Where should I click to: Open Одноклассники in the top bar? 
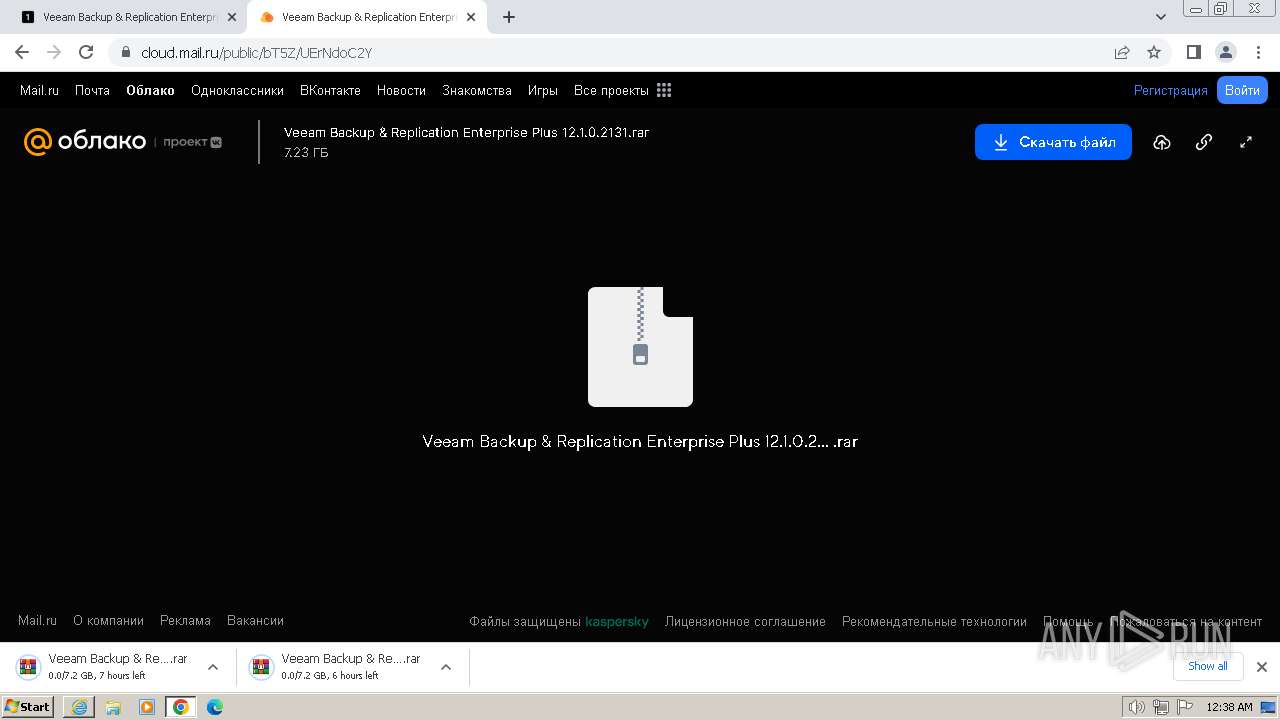point(237,90)
